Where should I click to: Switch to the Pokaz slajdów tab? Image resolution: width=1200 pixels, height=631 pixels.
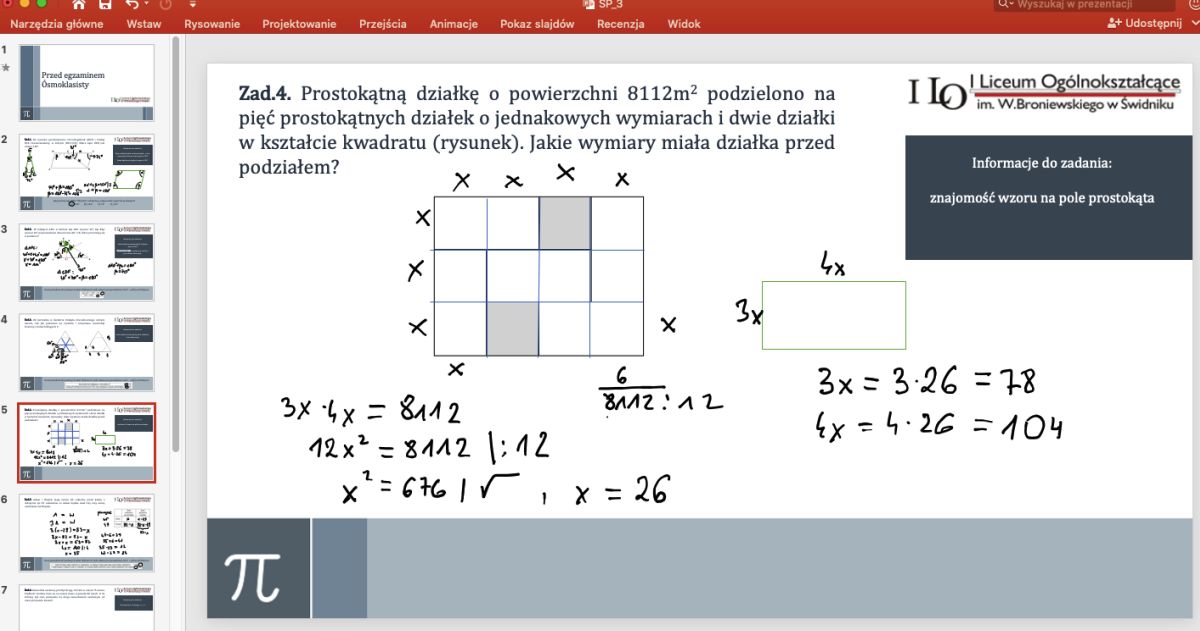pyautogui.click(x=537, y=24)
